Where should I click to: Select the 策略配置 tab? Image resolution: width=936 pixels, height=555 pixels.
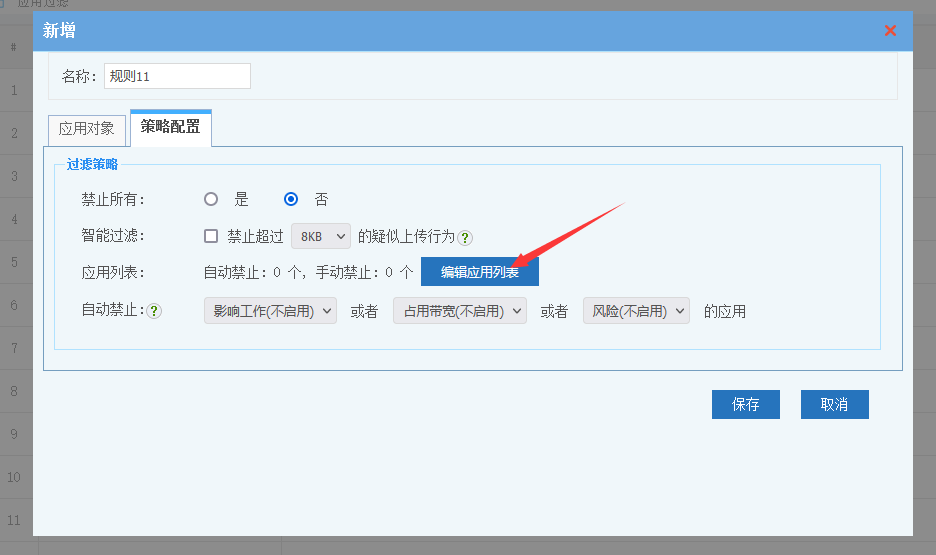coord(170,127)
